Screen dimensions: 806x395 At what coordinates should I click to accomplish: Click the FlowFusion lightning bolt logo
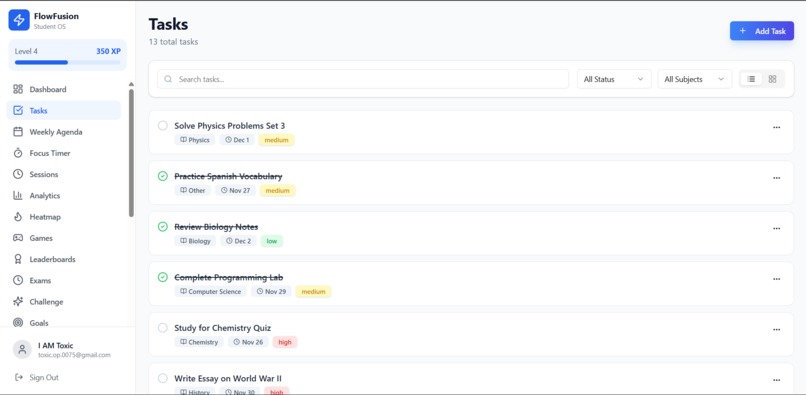[x=19, y=20]
